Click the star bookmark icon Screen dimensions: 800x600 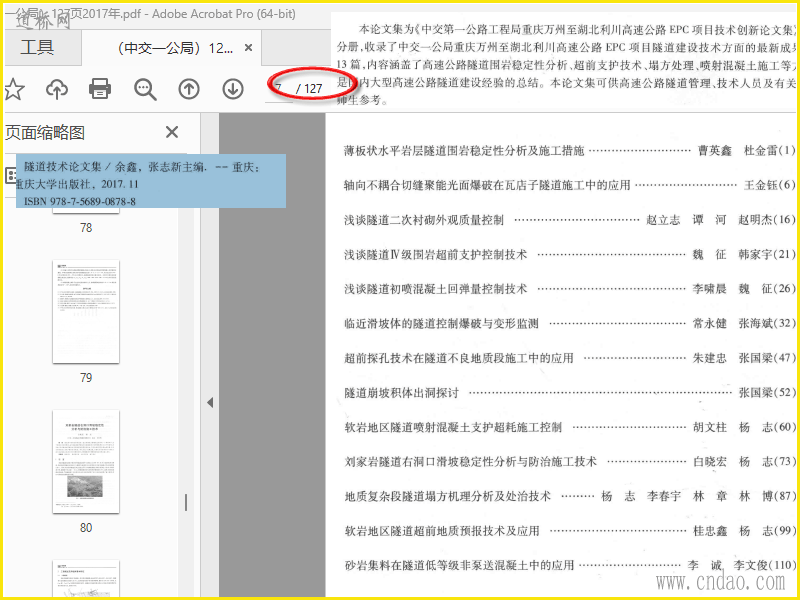(14, 89)
